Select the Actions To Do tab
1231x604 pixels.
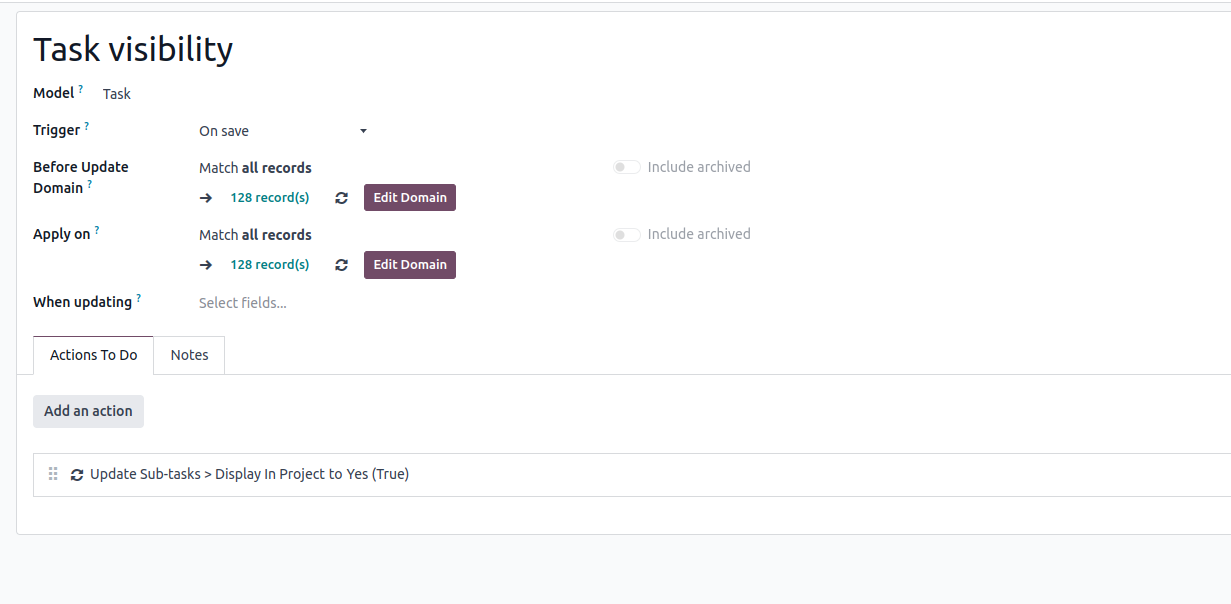click(93, 355)
